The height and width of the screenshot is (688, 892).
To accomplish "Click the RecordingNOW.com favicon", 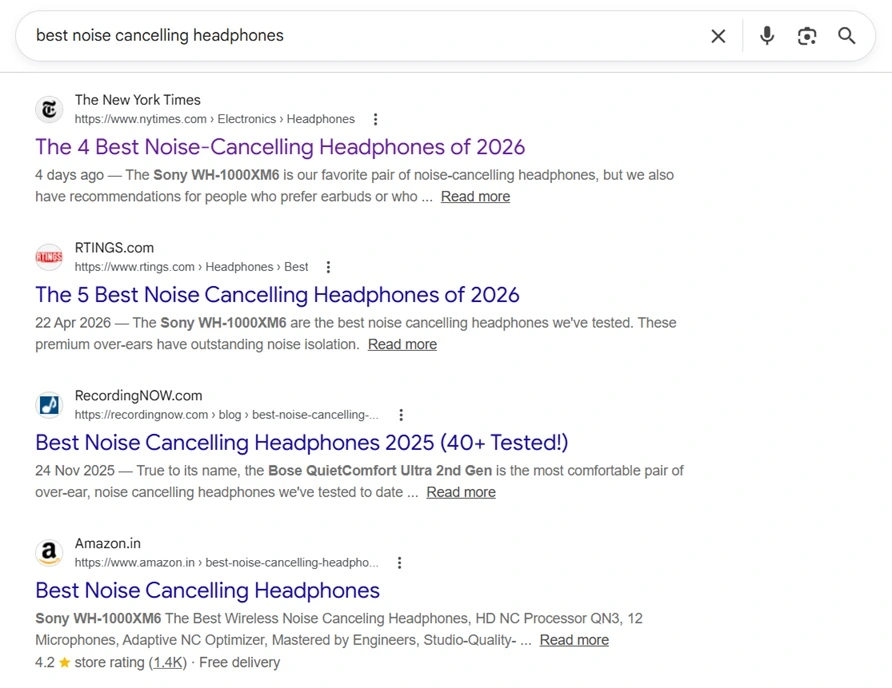I will click(x=49, y=405).
